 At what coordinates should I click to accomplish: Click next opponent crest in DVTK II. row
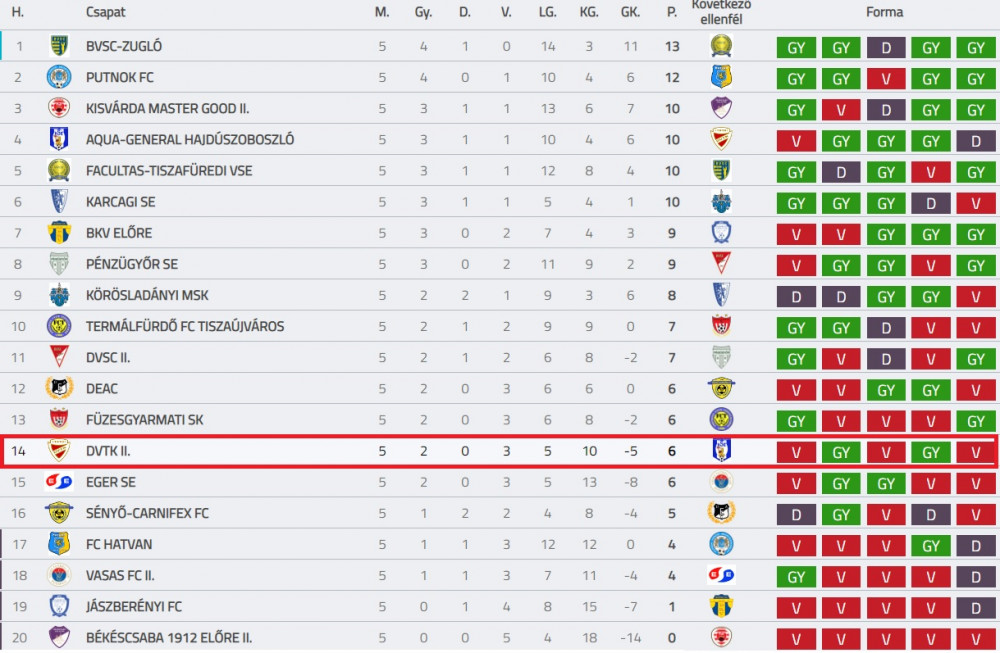pos(721,450)
